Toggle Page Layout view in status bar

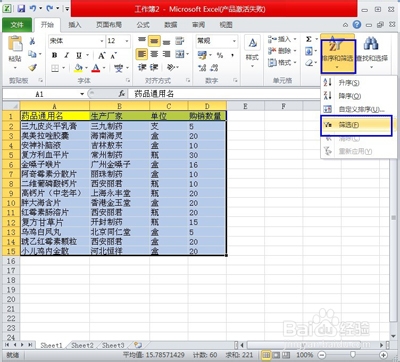click(x=276, y=355)
